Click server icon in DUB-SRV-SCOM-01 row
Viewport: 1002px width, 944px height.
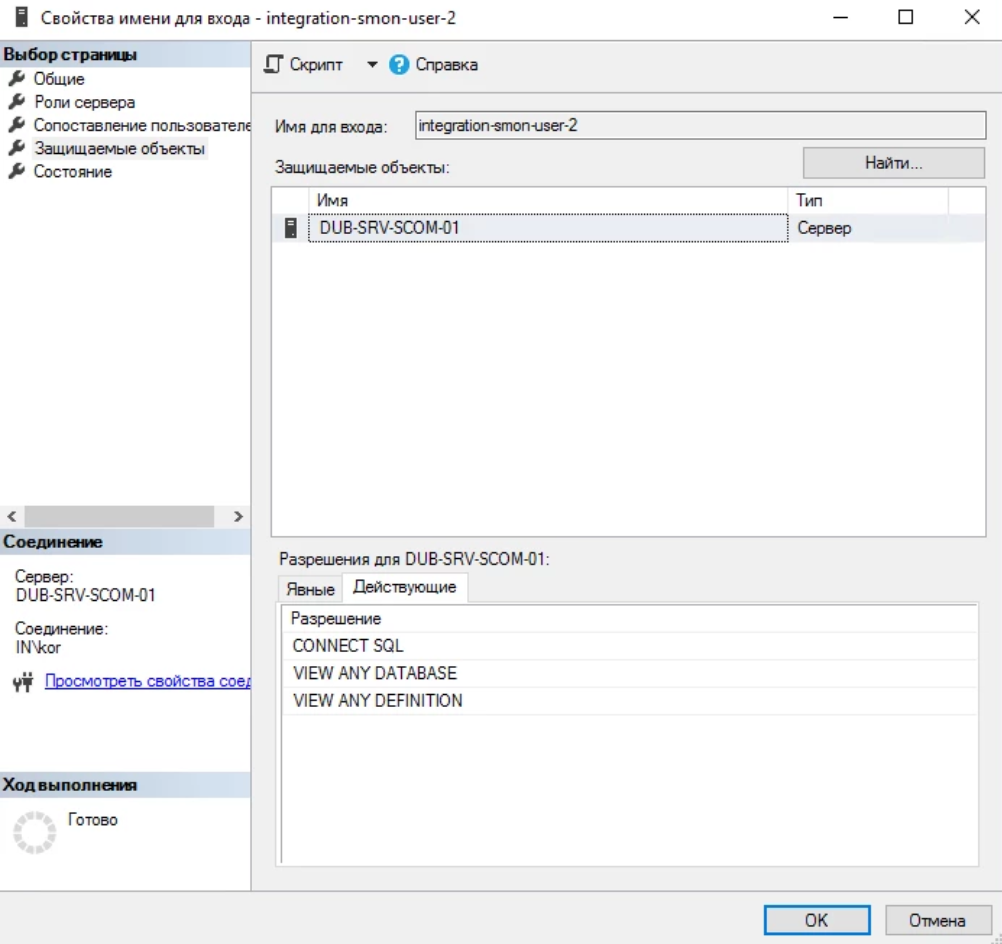point(290,228)
